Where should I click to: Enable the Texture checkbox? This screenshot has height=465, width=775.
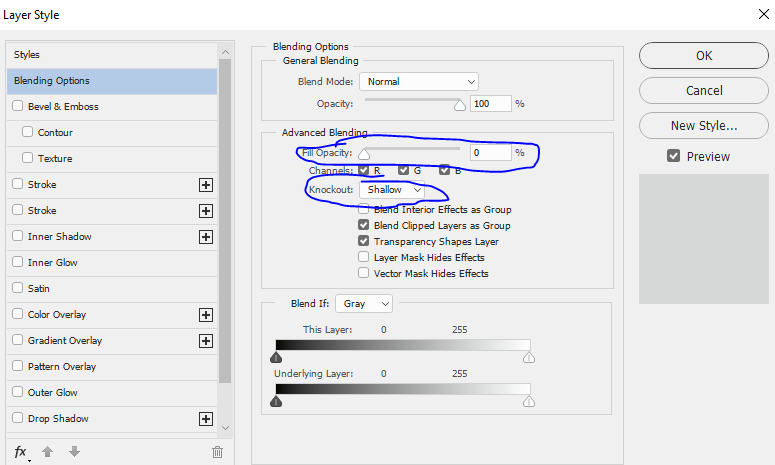click(28, 158)
